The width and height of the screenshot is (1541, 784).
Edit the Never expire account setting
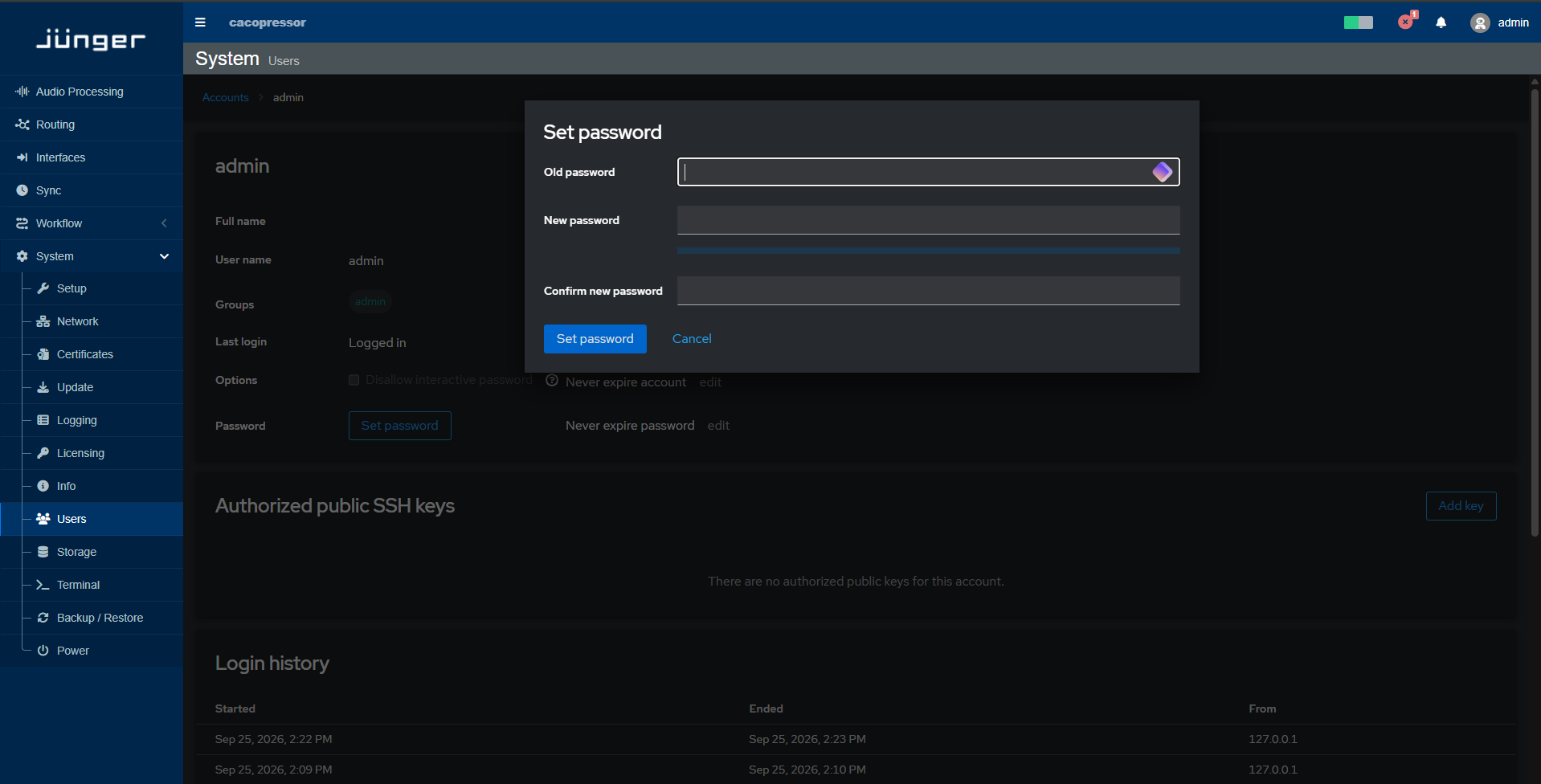(710, 382)
